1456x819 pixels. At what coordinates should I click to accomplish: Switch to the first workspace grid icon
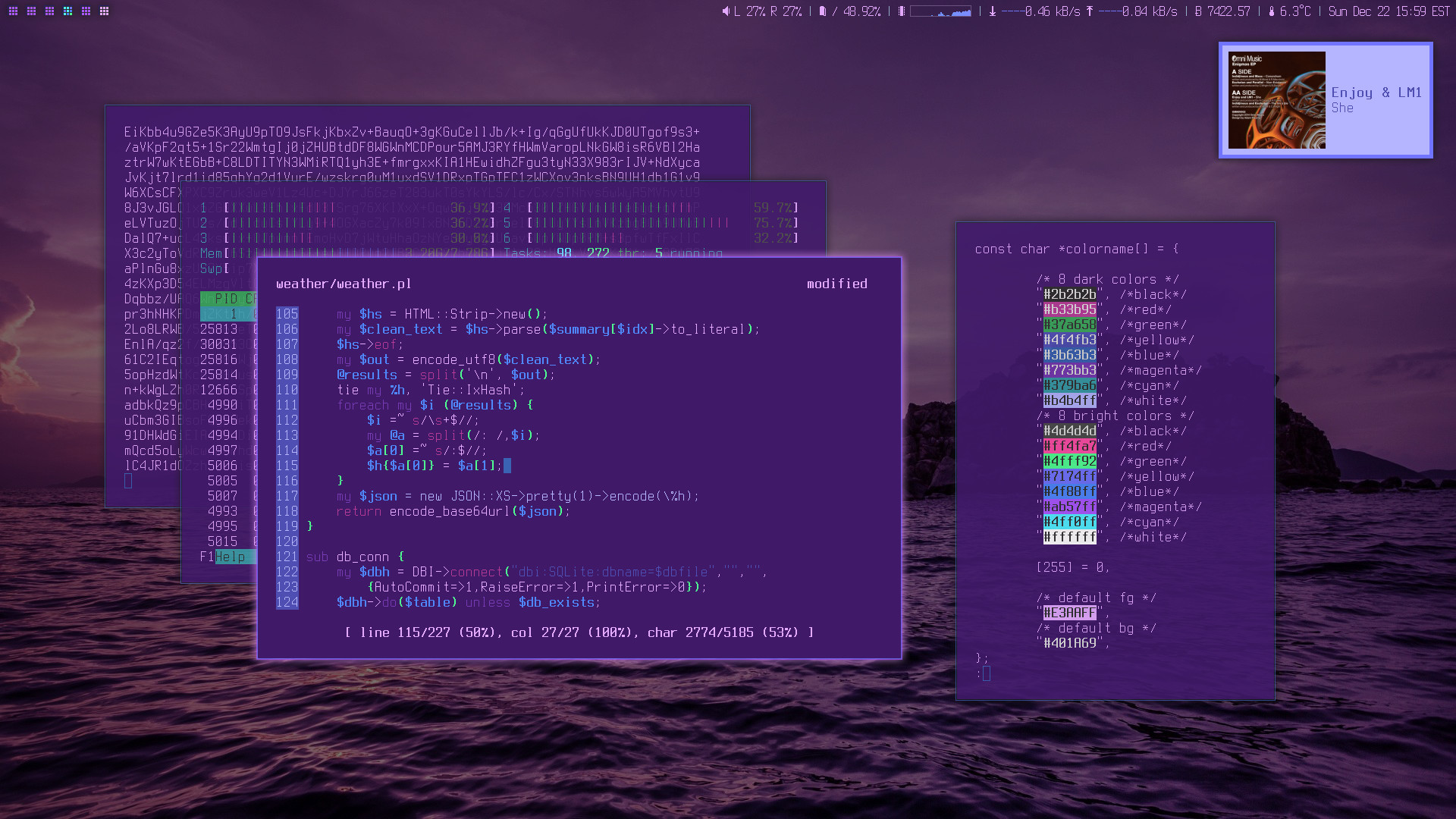click(x=13, y=11)
